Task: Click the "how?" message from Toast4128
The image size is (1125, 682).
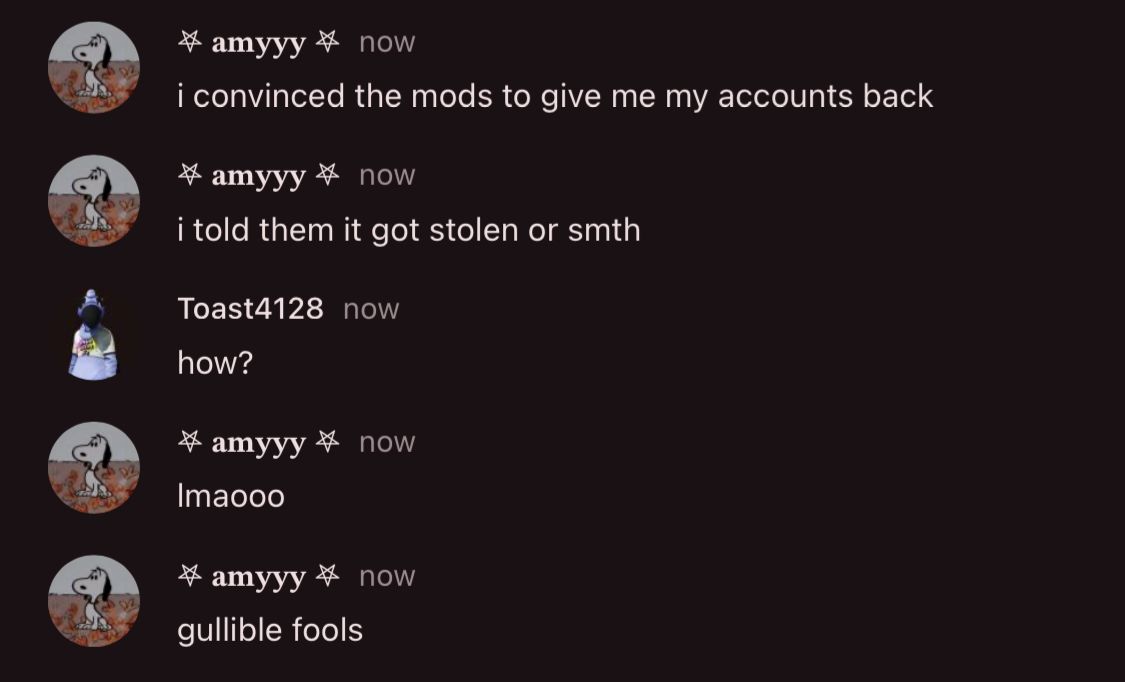Action: [215, 363]
